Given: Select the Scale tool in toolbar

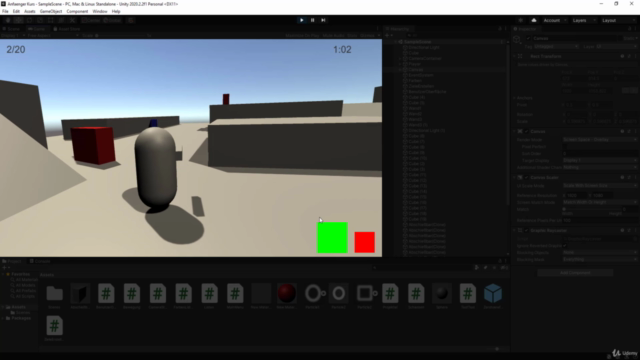Looking at the screenshot, I should click(40, 20).
